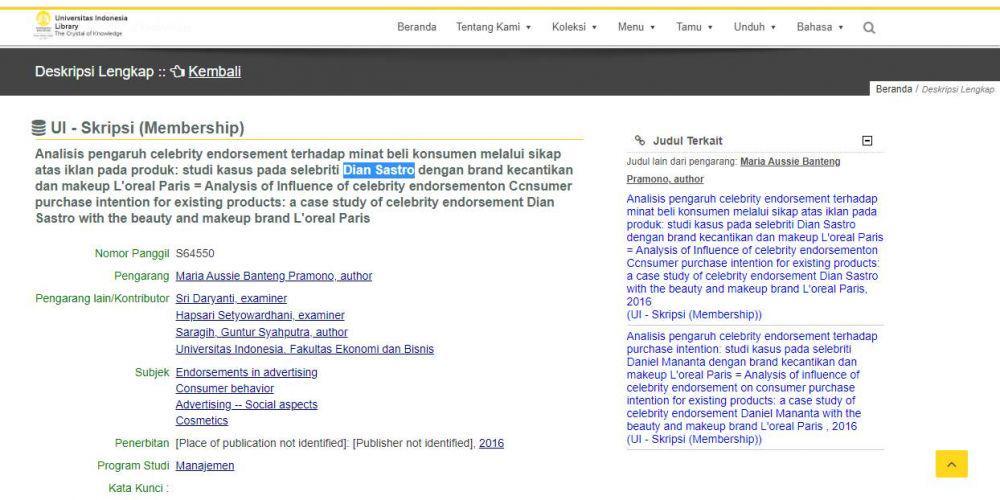Open author Maria Aussie Banteng Pramono link
This screenshot has width=1000, height=500.
pos(274,276)
